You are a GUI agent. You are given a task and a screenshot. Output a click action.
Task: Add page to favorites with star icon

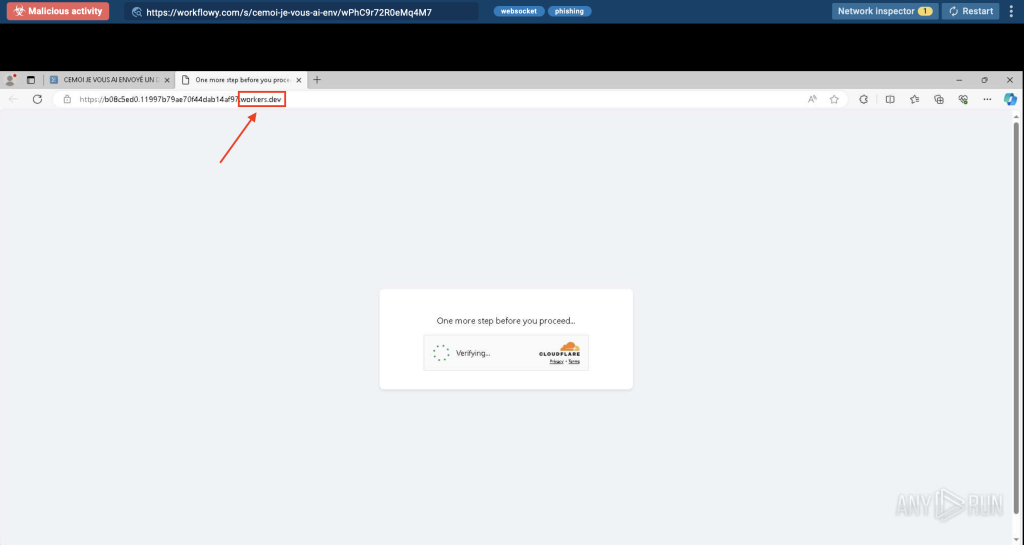(x=834, y=99)
